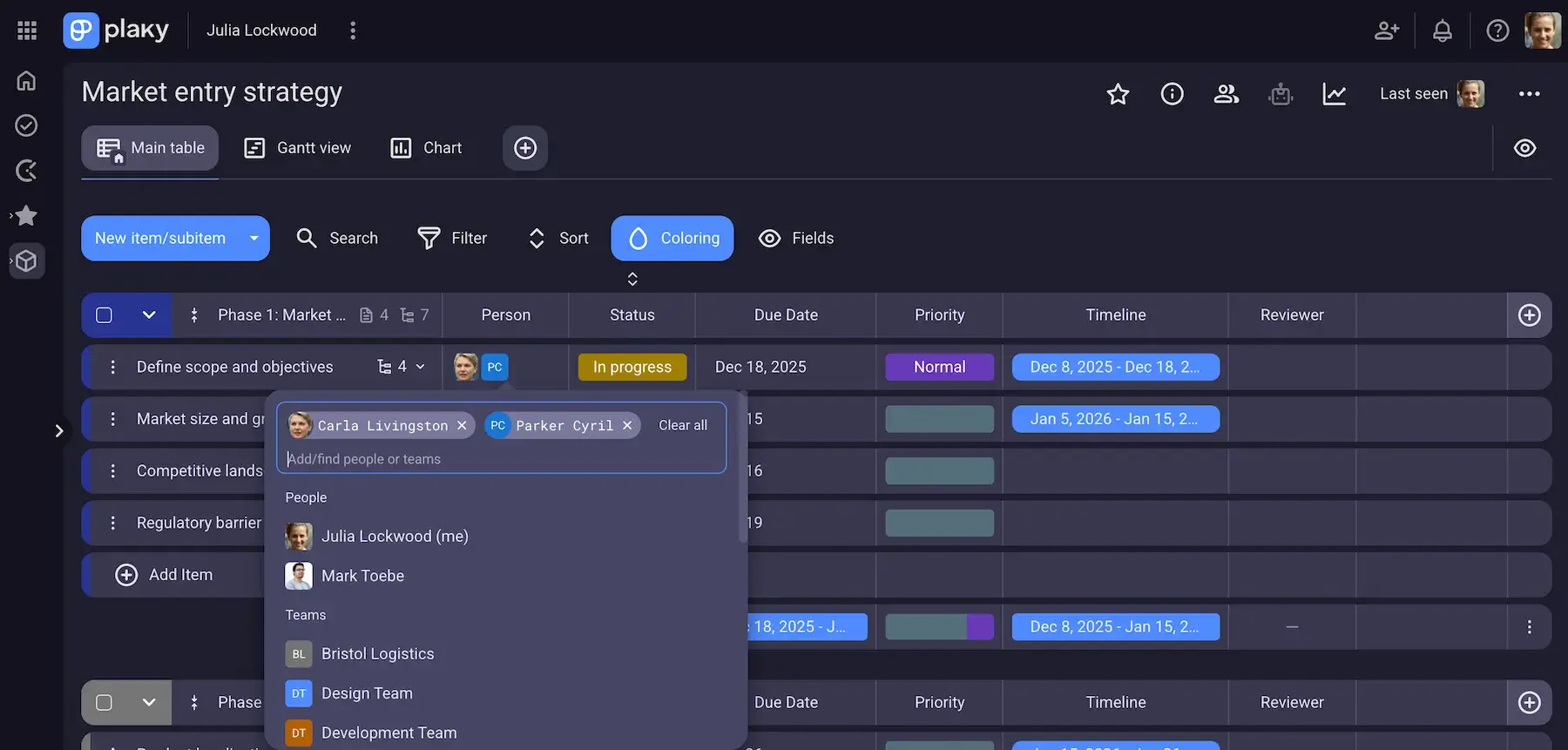1568x750 pixels.
Task: Open the Dec 8, 2025 - Dec 18 timeline
Action: pyautogui.click(x=1116, y=368)
